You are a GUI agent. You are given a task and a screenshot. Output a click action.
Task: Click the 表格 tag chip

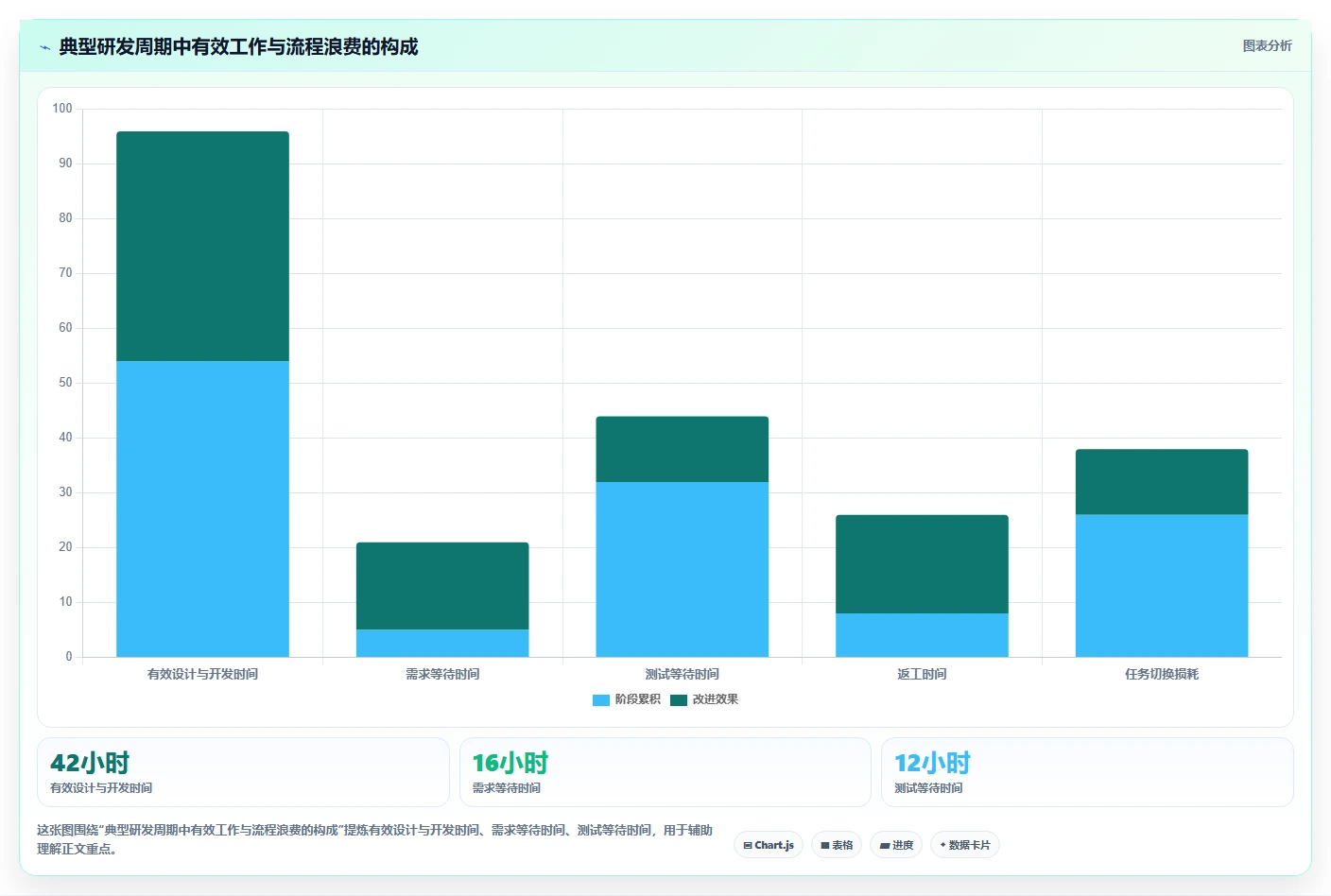837,845
